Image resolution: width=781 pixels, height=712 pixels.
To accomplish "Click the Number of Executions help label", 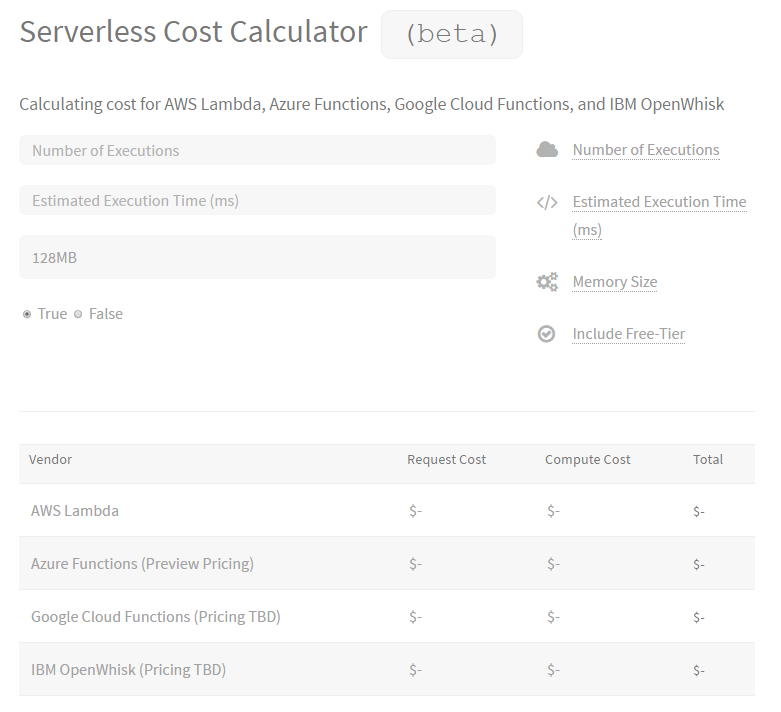I will (645, 150).
